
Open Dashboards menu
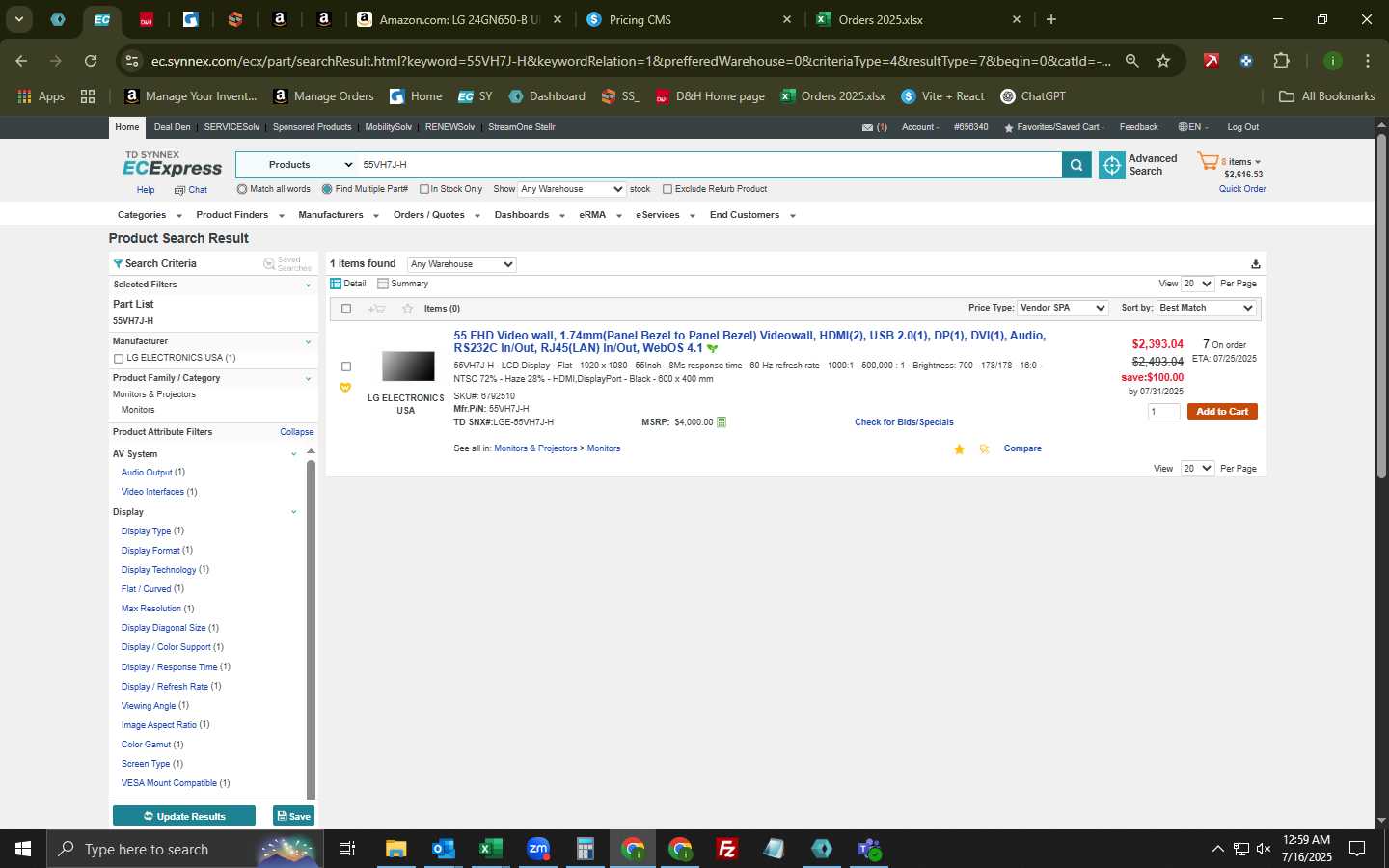[x=530, y=215]
